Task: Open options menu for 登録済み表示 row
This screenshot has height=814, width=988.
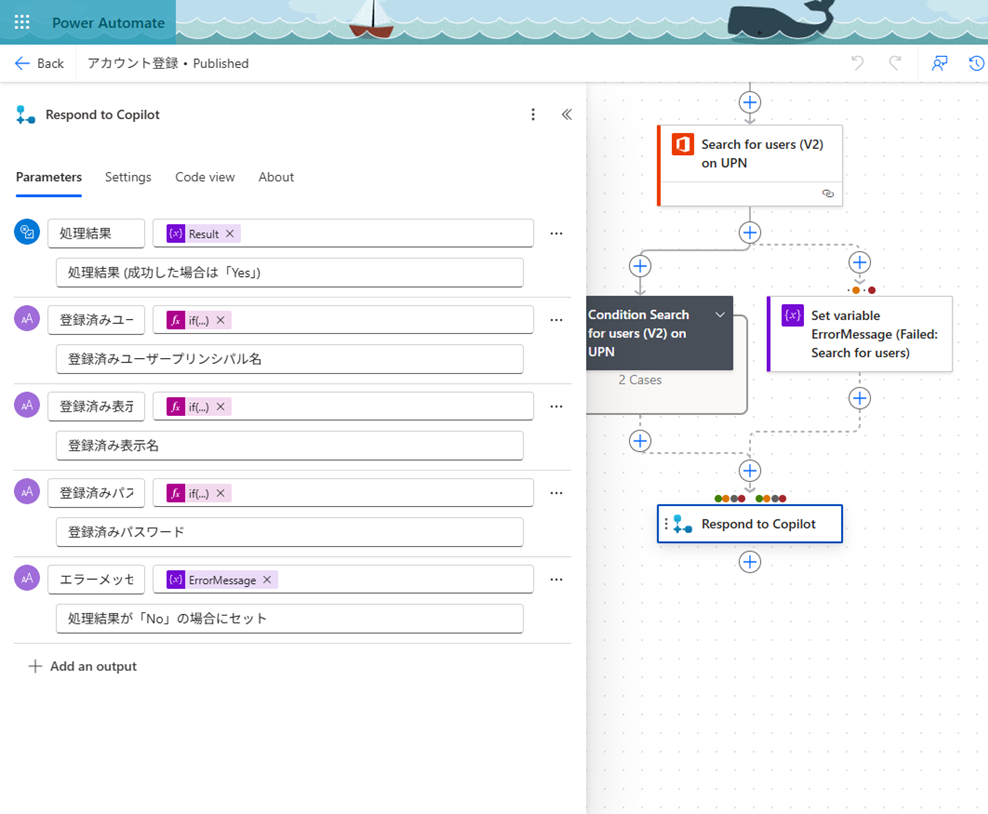Action: coord(556,406)
